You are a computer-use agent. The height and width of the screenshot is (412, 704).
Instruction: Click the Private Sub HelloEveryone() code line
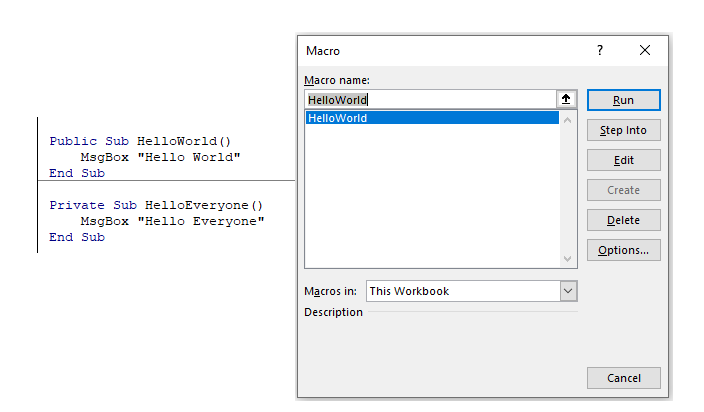click(155, 205)
